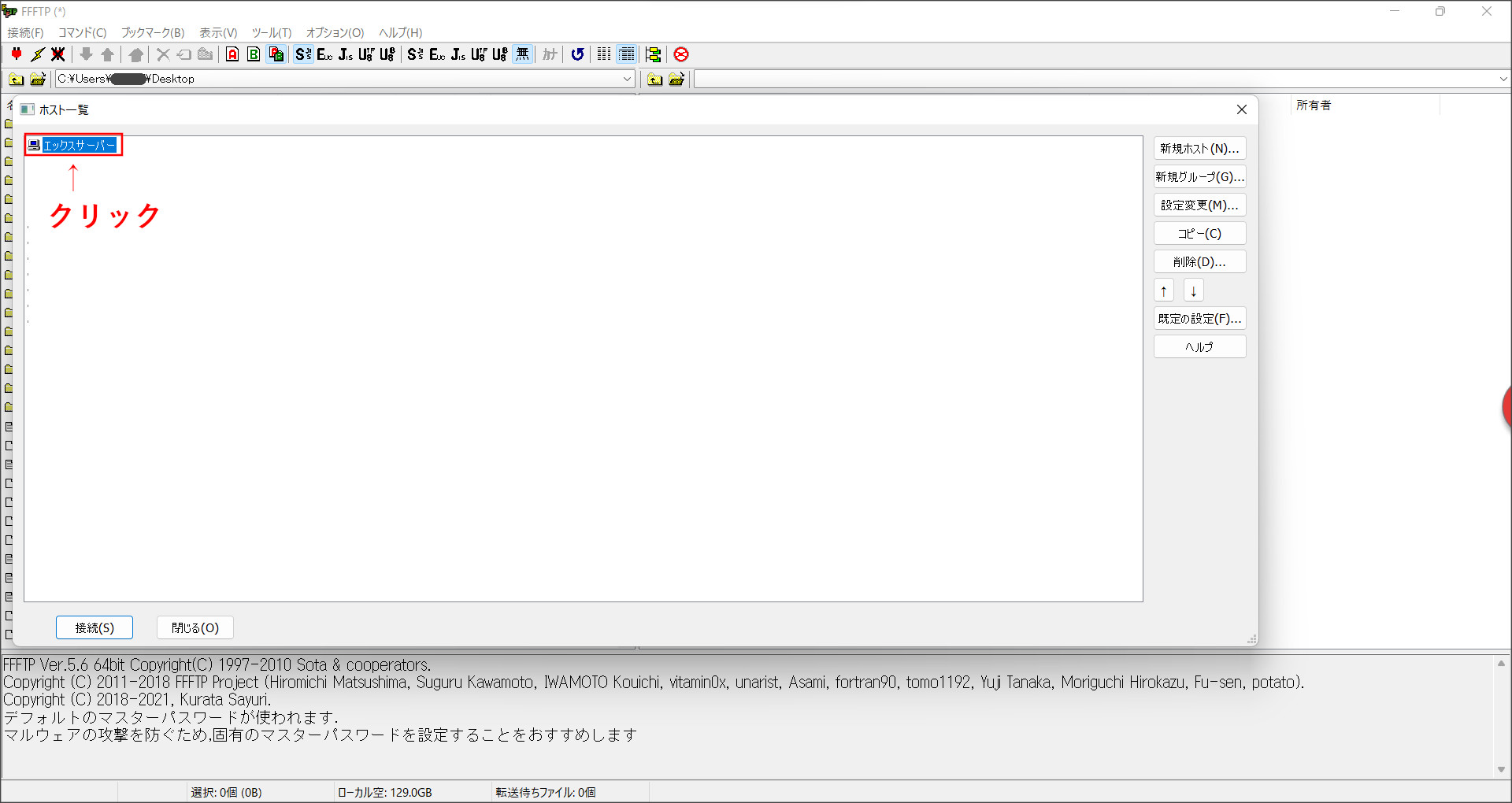This screenshot has width=1512, height=803.
Task: Click the 新規ホスト(N)... button
Action: [1199, 149]
